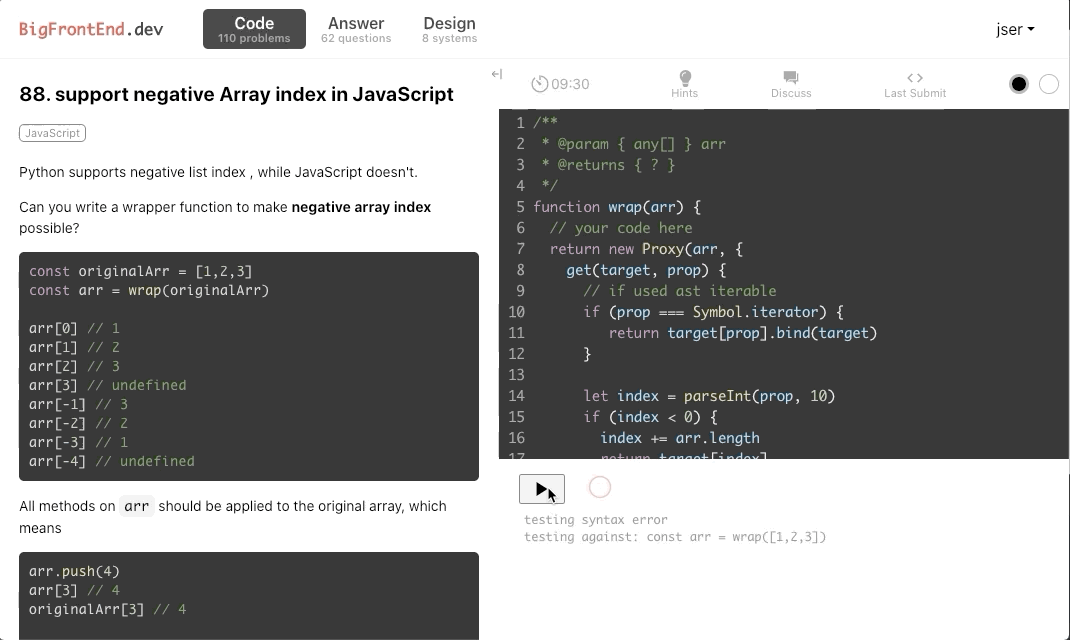Switch to Answer 62 questions tab

pos(356,29)
